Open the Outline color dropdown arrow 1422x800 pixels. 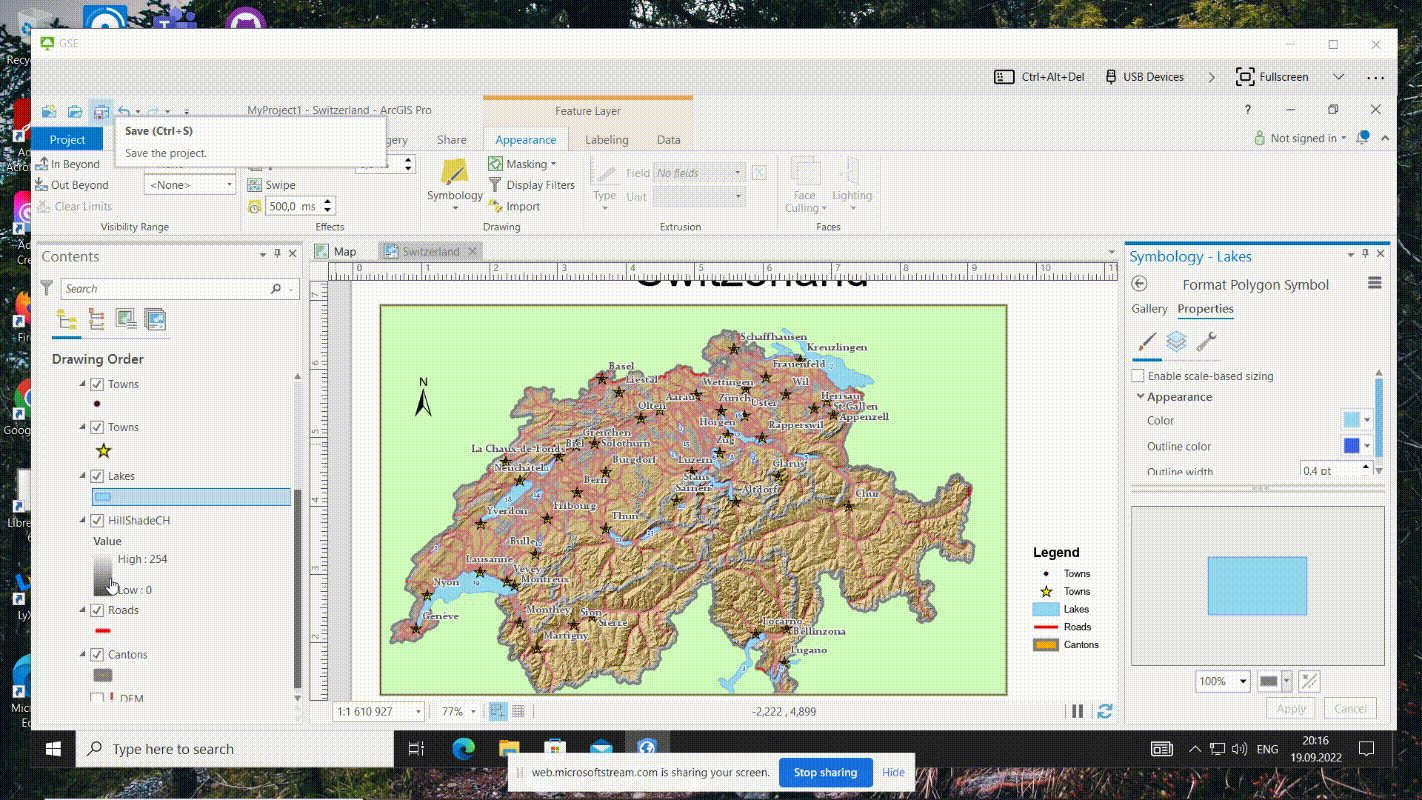pos(1367,446)
